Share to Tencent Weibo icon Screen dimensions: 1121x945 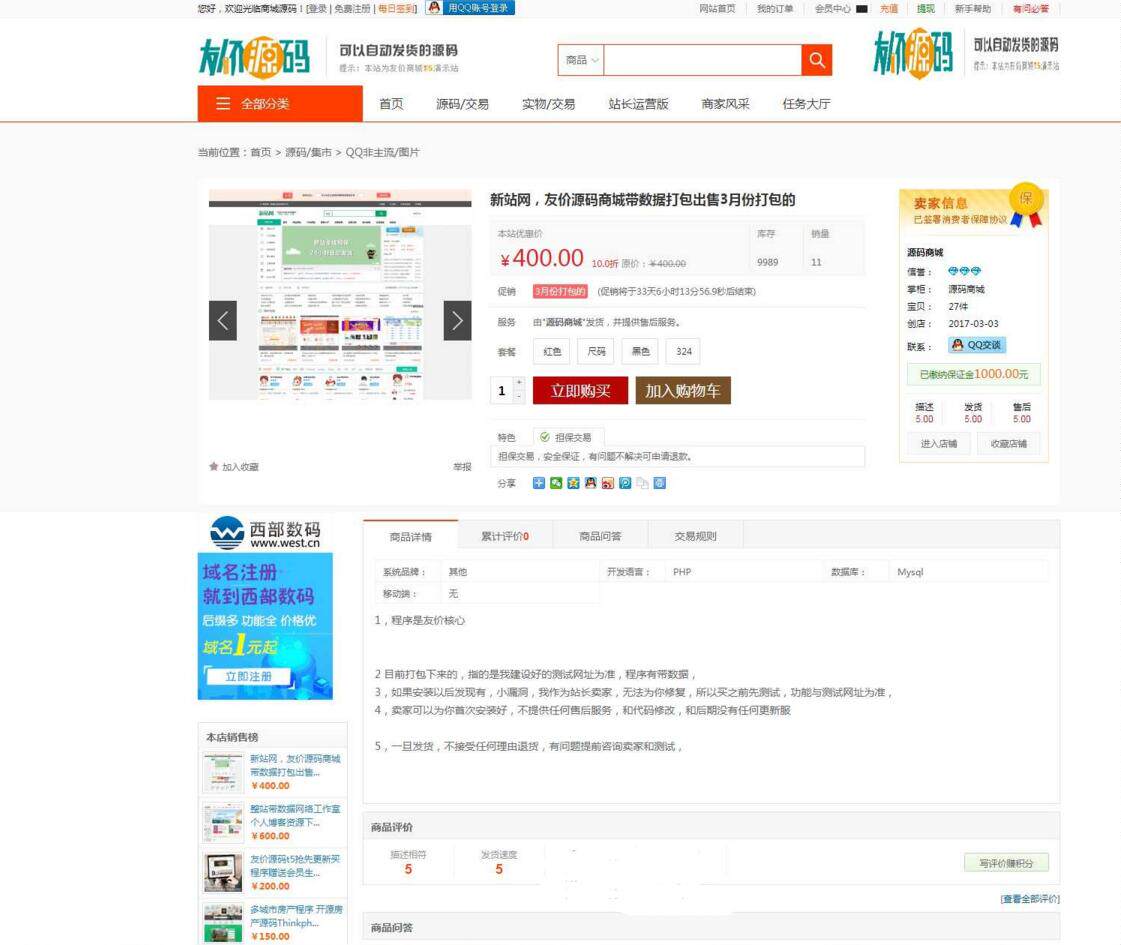coord(625,483)
